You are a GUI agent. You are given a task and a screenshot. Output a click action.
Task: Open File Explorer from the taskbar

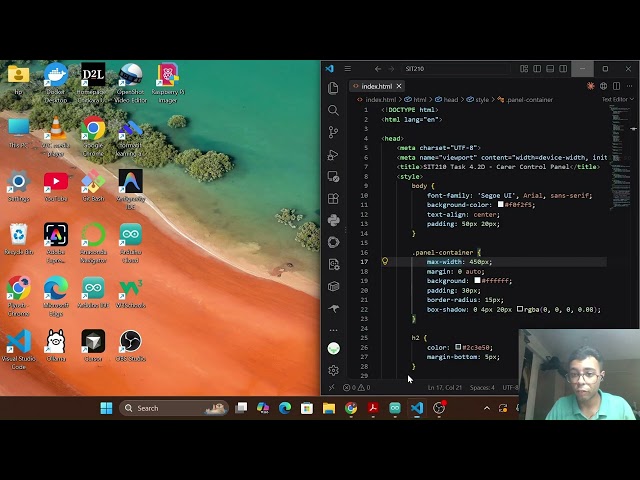(329, 408)
